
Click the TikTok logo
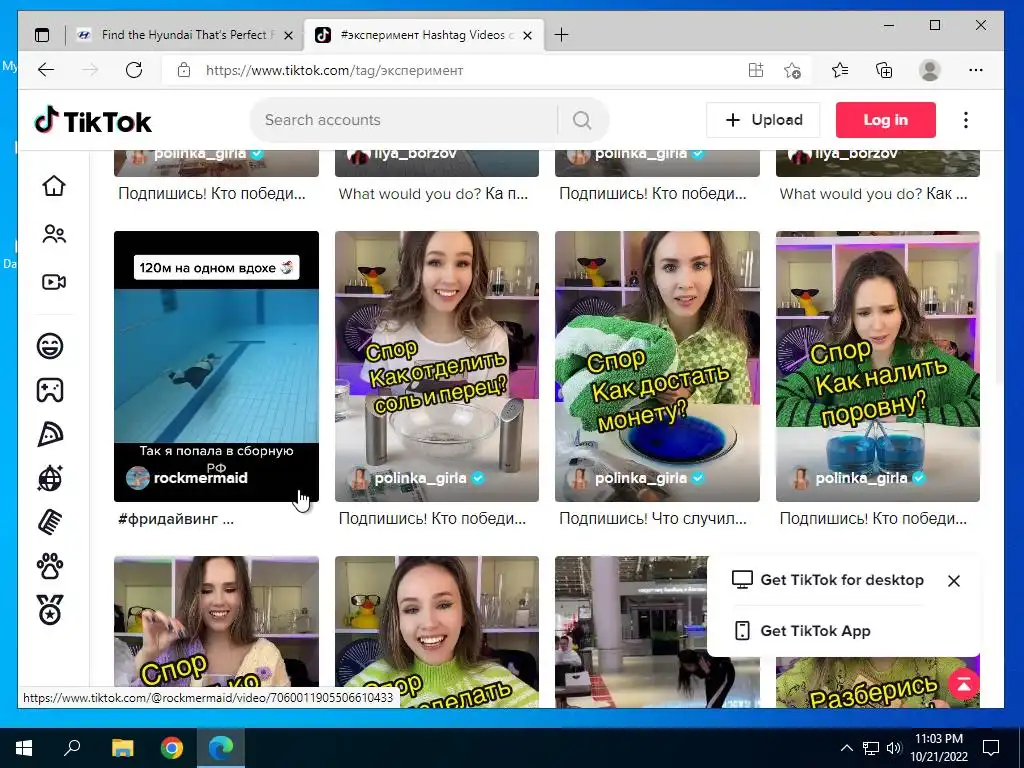(x=93, y=121)
